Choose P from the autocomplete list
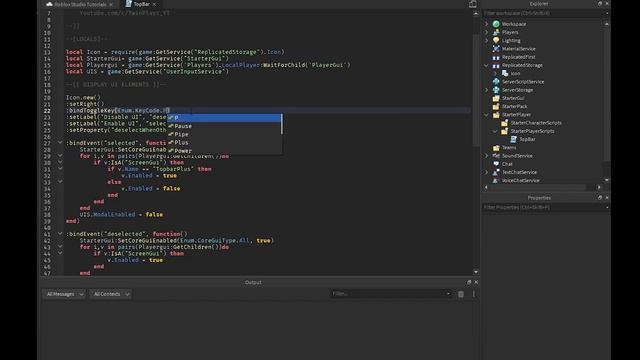640x360 pixels. [x=224, y=118]
